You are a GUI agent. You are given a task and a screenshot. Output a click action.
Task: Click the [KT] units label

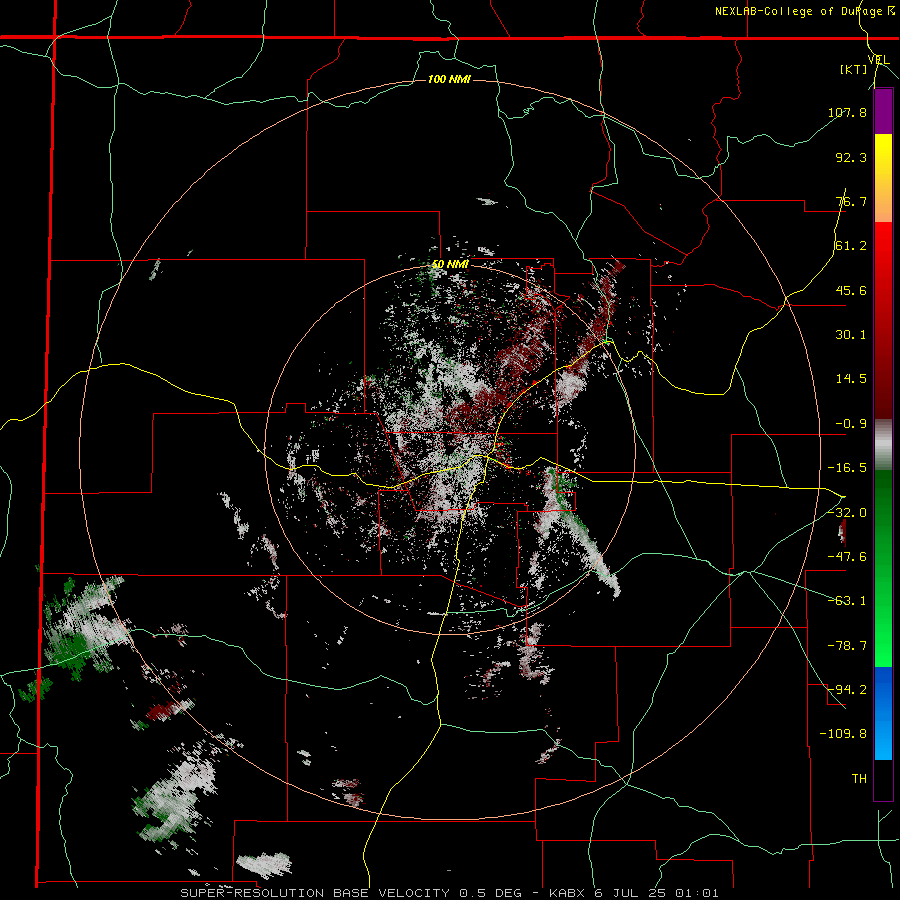click(854, 69)
